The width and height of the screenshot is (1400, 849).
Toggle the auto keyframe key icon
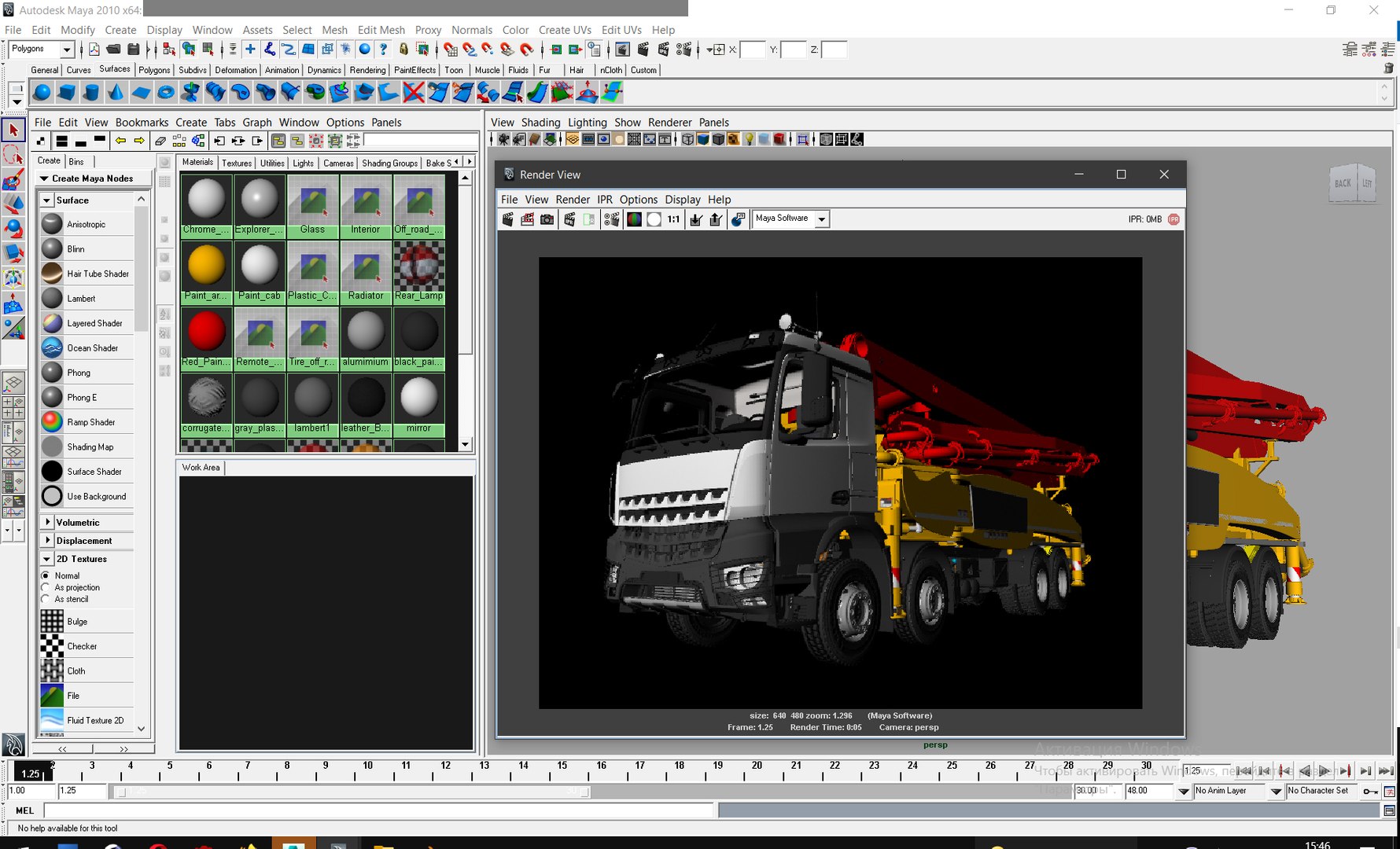tap(1370, 791)
